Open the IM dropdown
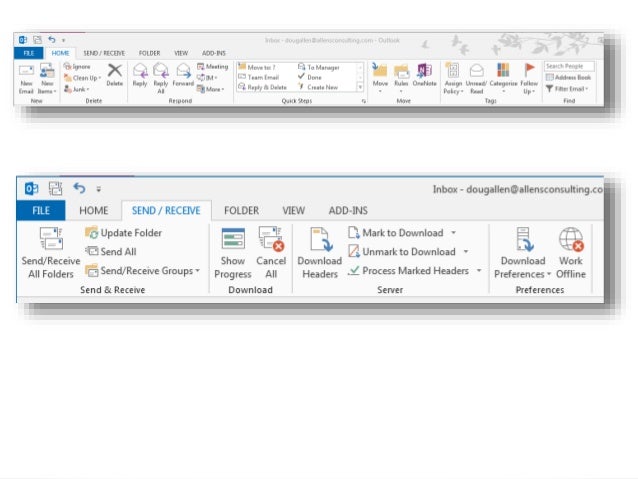The width and height of the screenshot is (638, 479). pyautogui.click(x=207, y=78)
